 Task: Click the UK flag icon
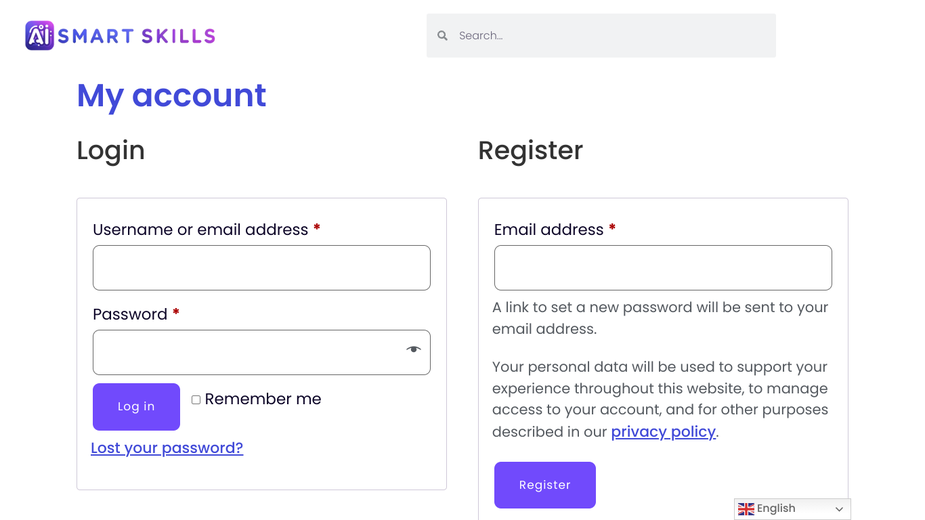(x=746, y=509)
